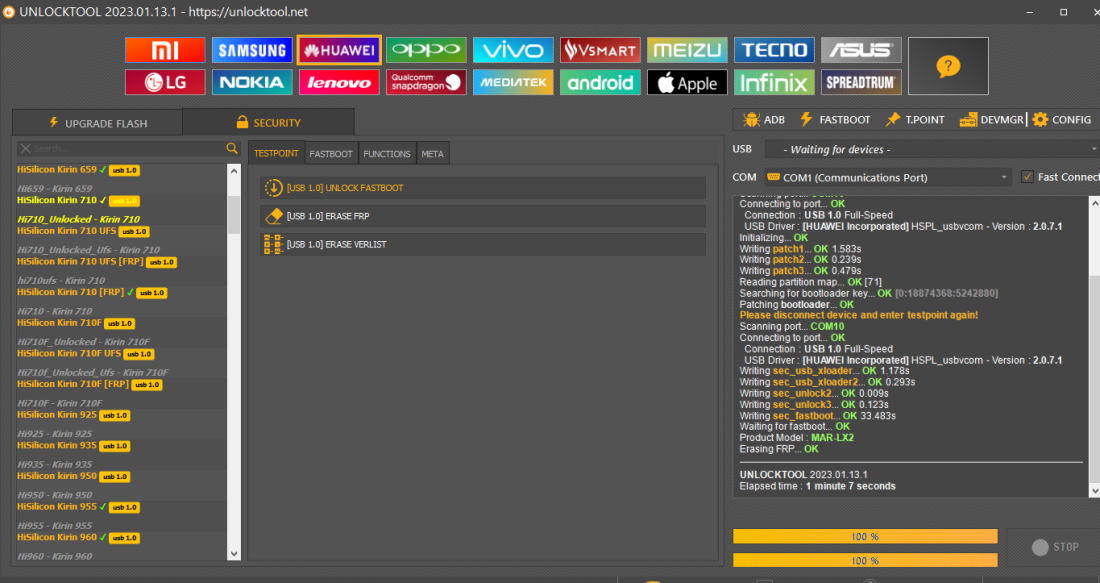Image resolution: width=1100 pixels, height=583 pixels.
Task: Select the OPPO brand icon
Action: 426,51
